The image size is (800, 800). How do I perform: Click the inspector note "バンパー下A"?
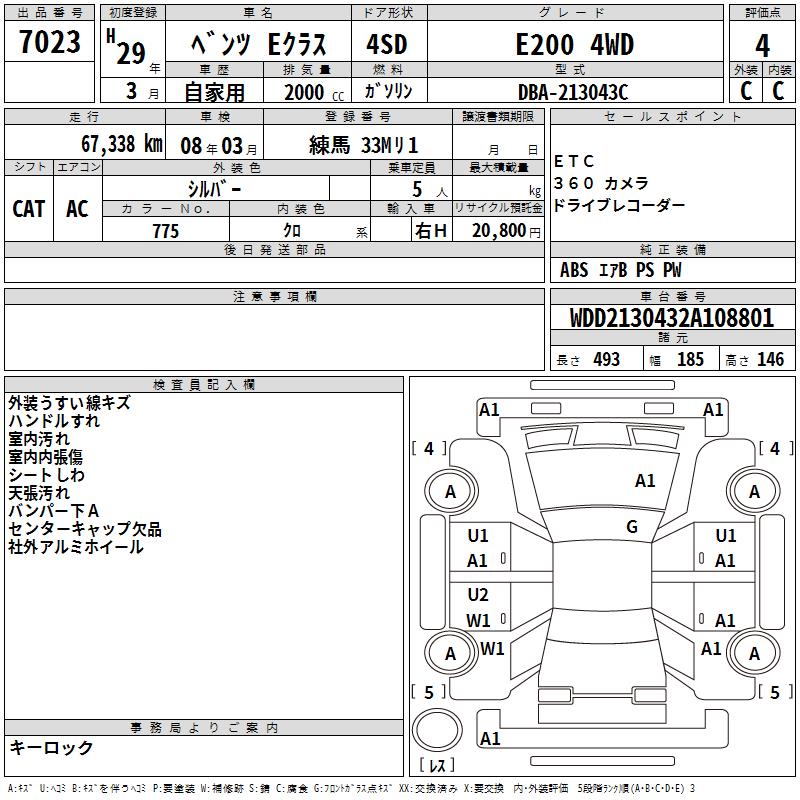54,511
